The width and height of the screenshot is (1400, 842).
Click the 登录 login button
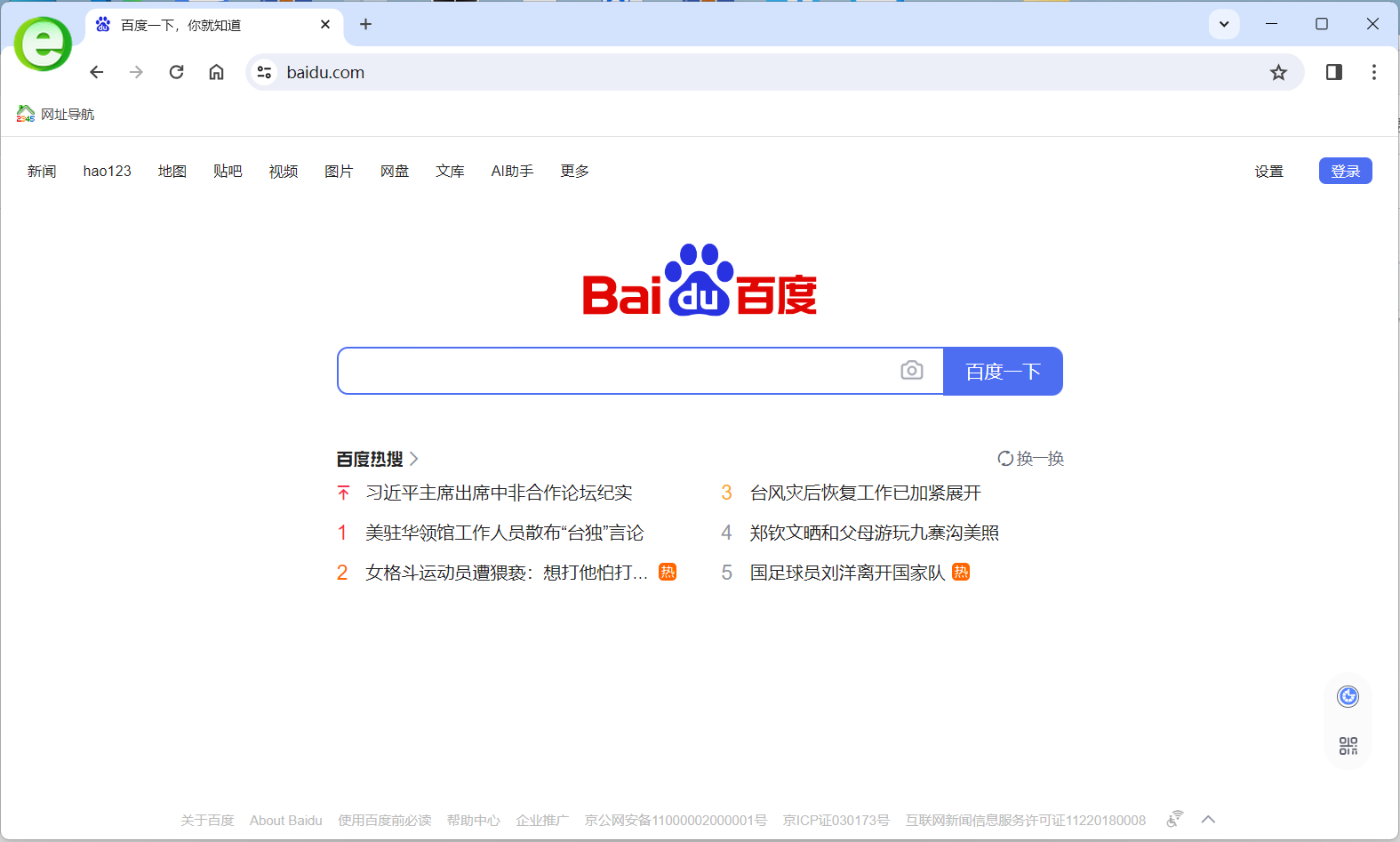click(1346, 171)
